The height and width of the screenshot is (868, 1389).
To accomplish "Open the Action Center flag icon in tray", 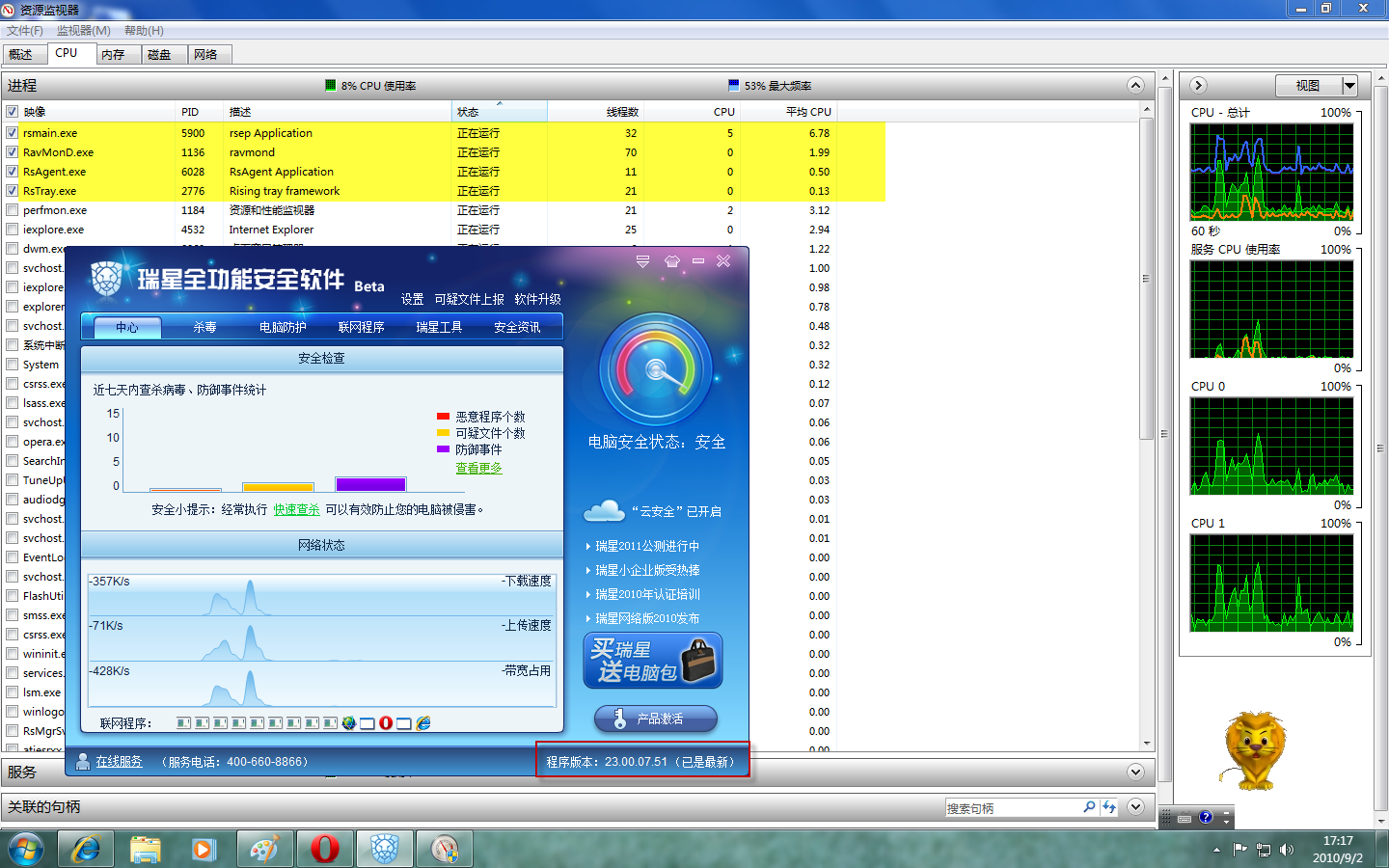I will coord(1240,850).
